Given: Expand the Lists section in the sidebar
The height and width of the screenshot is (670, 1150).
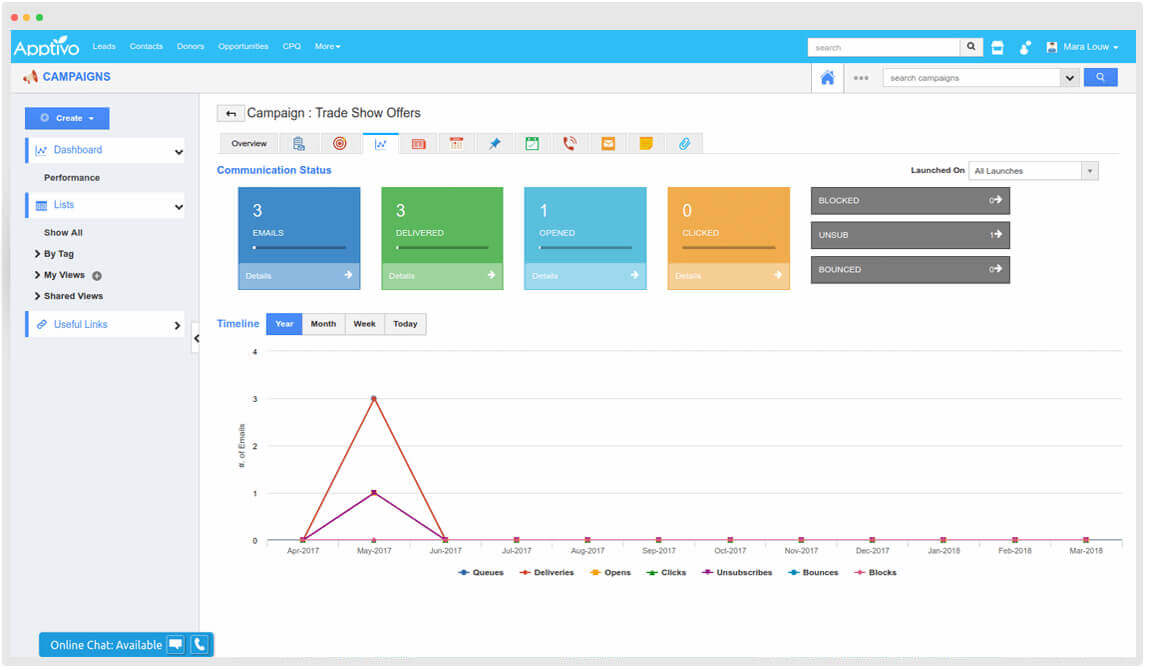Looking at the screenshot, I should pyautogui.click(x=105, y=205).
